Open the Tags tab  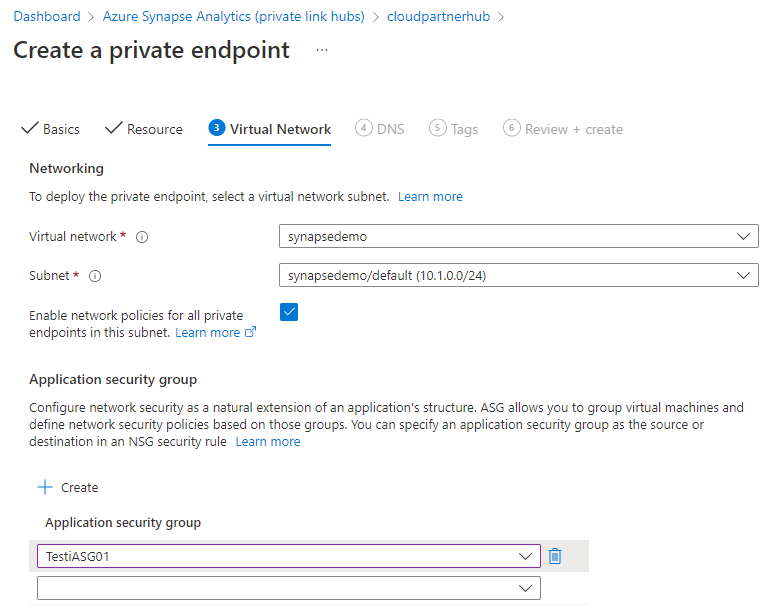click(x=454, y=129)
